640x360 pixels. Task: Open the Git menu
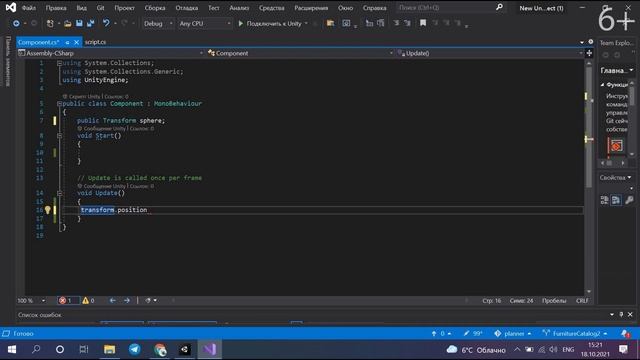coord(100,8)
